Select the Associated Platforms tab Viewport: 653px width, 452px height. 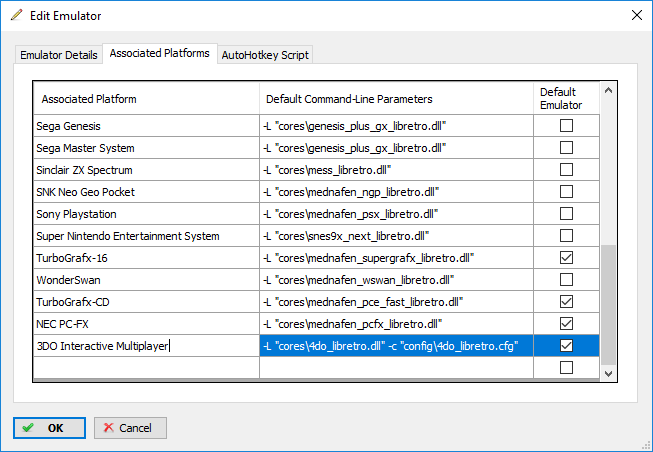(x=160, y=53)
